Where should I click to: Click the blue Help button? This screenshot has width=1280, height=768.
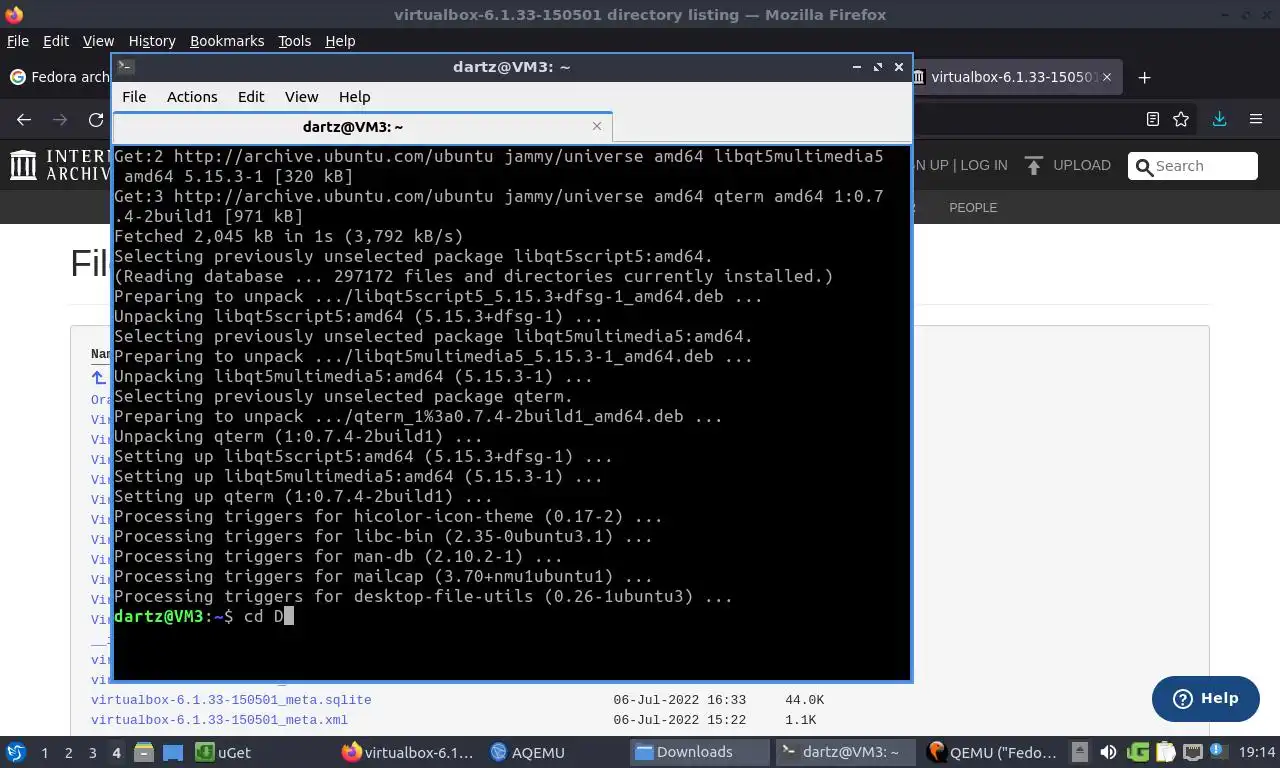click(x=1205, y=698)
